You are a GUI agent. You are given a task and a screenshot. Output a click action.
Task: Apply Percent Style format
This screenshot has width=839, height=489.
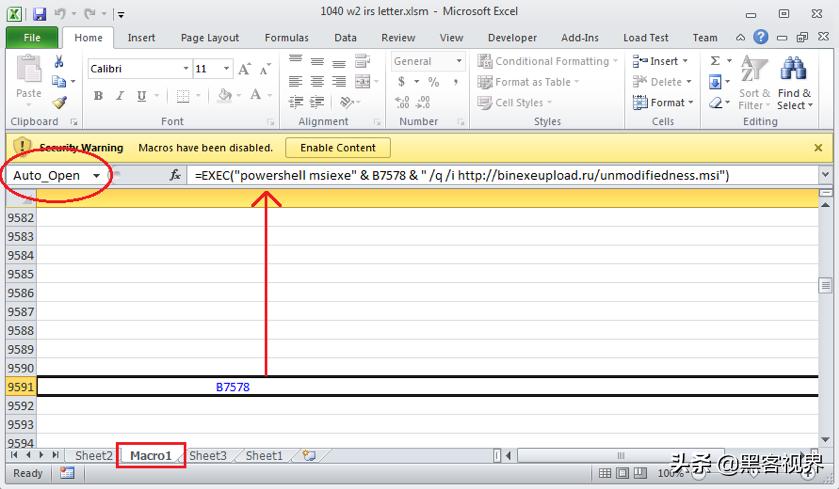433,82
